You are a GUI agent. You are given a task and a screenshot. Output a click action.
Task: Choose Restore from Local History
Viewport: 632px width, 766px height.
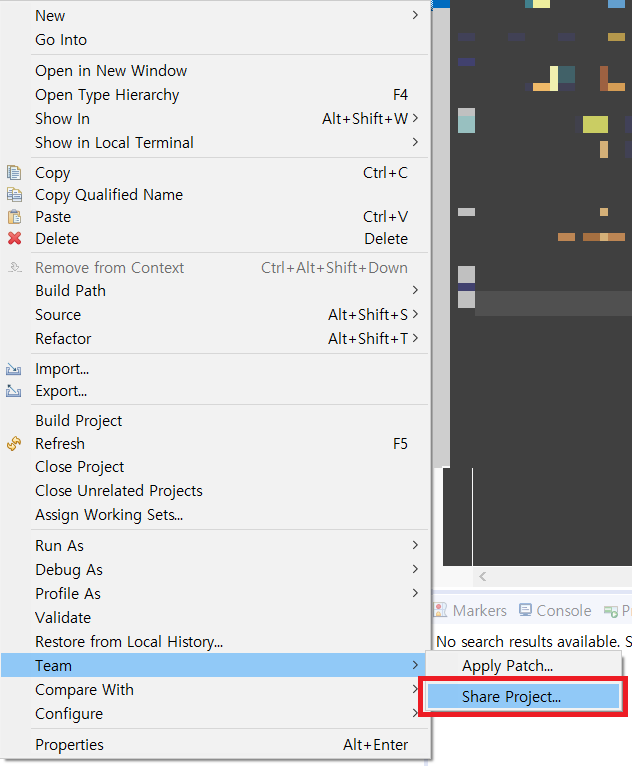215,641
